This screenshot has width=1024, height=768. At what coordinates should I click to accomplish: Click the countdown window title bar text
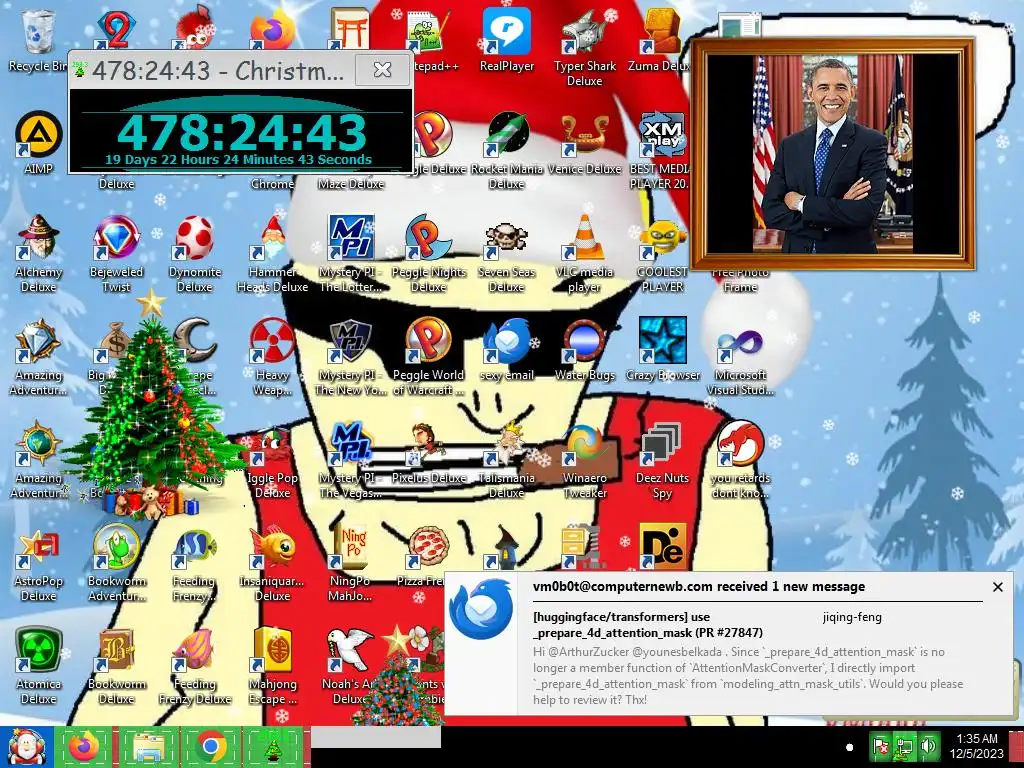pos(217,71)
